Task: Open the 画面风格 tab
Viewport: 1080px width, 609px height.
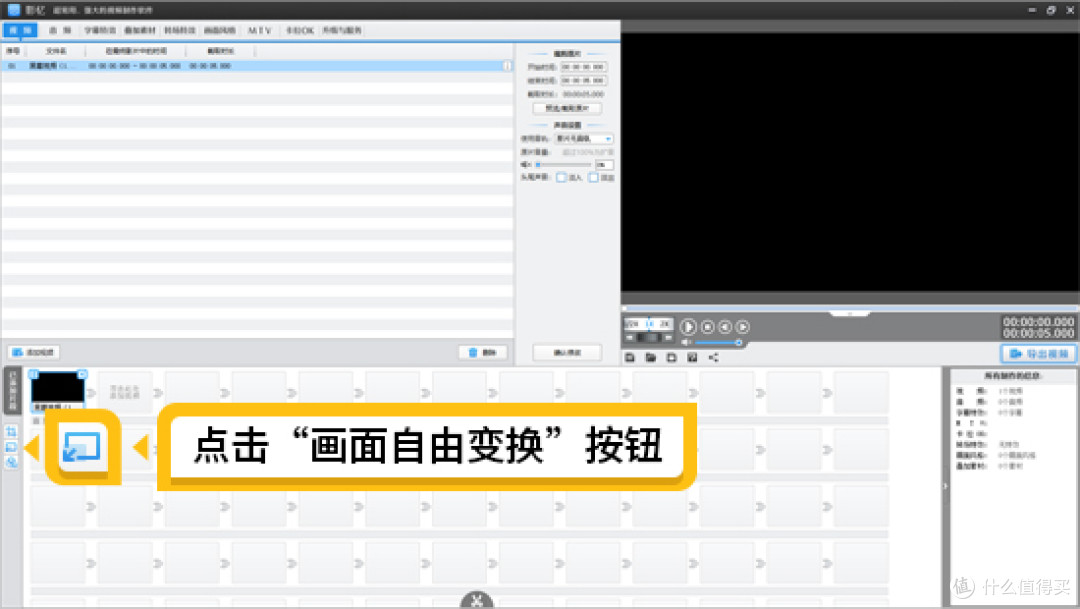Action: [220, 30]
